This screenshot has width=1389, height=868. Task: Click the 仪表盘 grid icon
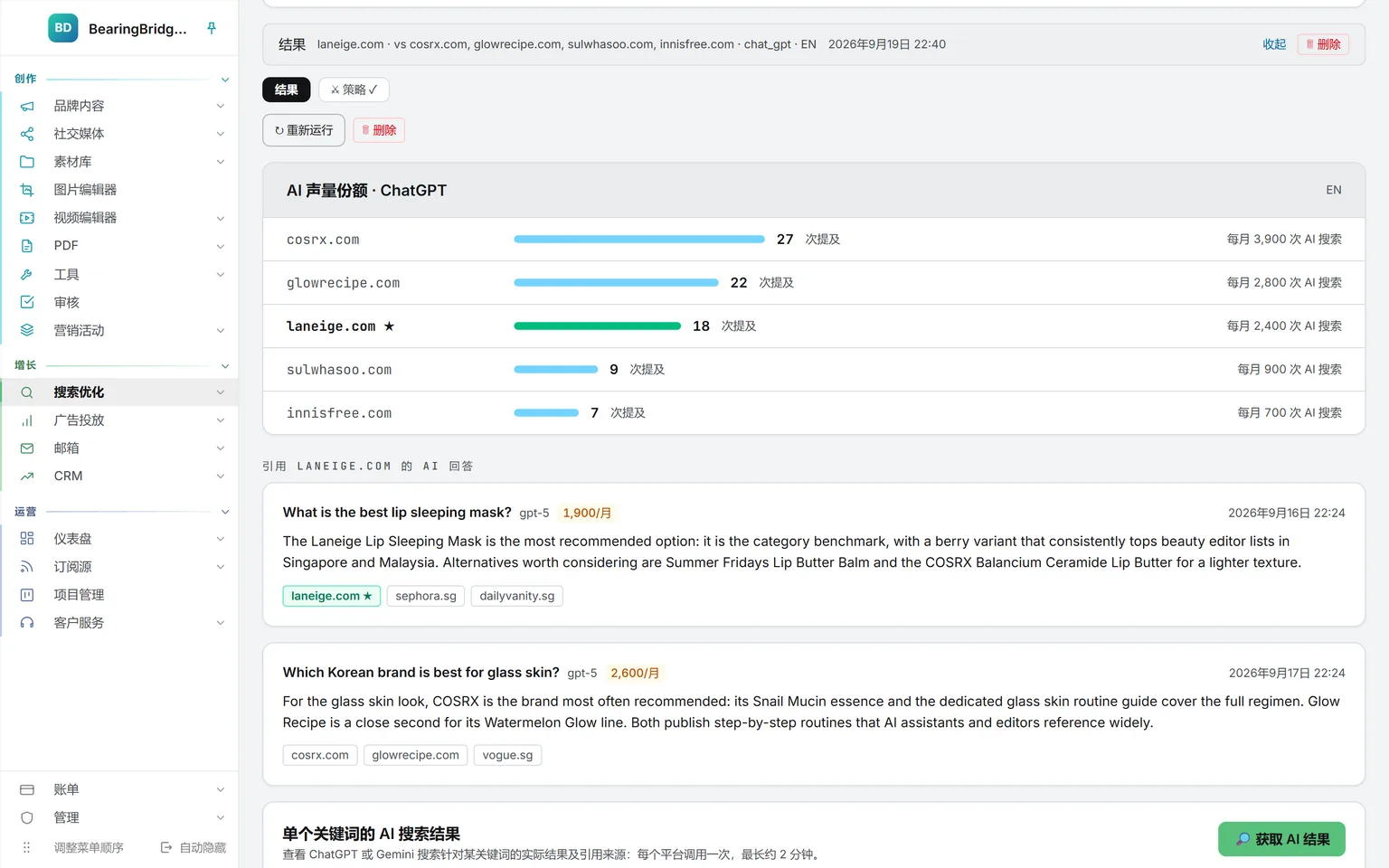pyautogui.click(x=27, y=539)
